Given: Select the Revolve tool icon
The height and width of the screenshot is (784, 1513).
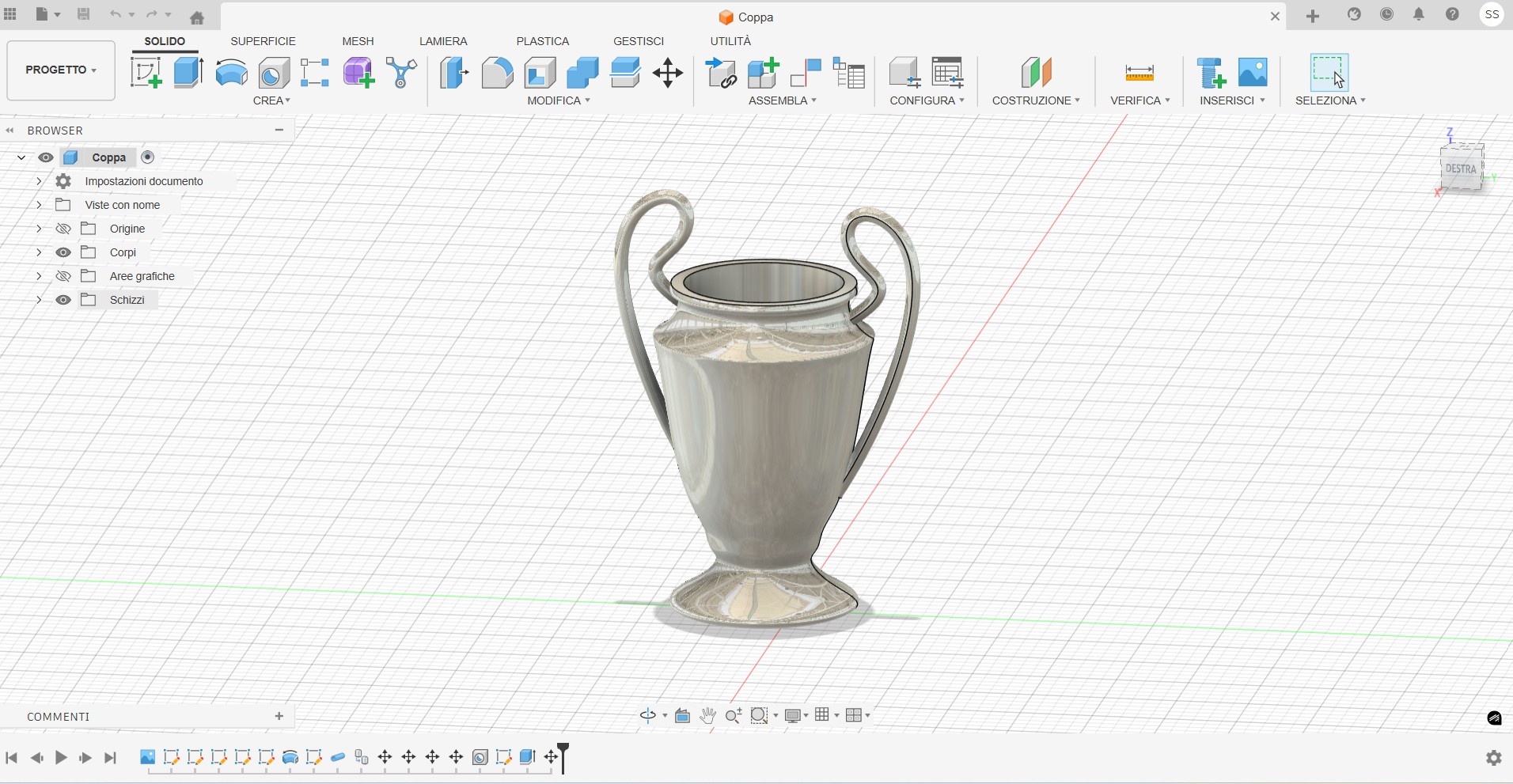Looking at the screenshot, I should click(231, 73).
